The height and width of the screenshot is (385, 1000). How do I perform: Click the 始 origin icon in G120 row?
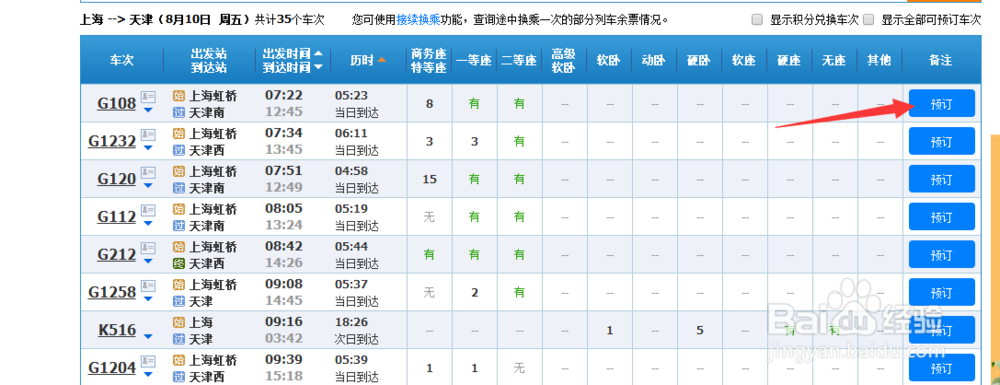(x=179, y=171)
